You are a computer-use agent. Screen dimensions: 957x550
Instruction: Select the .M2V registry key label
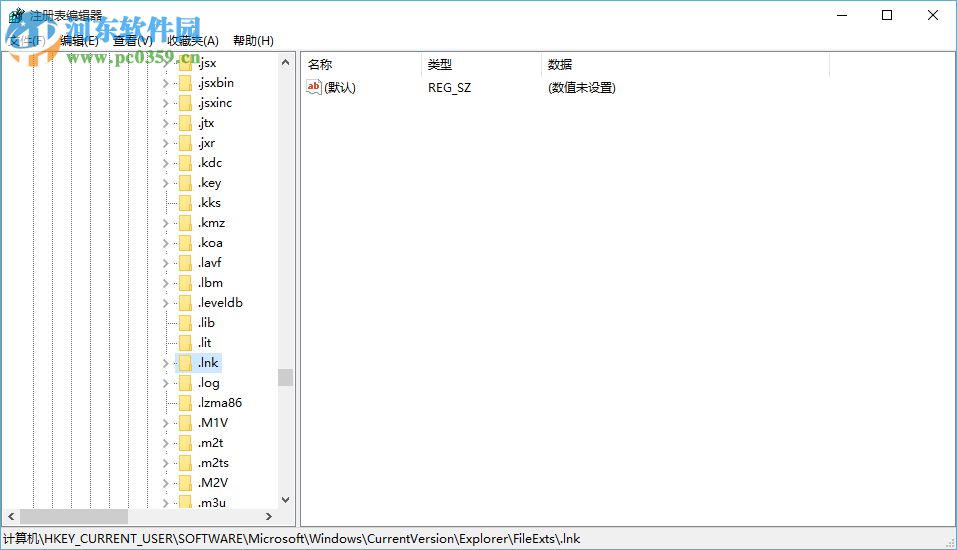[213, 483]
